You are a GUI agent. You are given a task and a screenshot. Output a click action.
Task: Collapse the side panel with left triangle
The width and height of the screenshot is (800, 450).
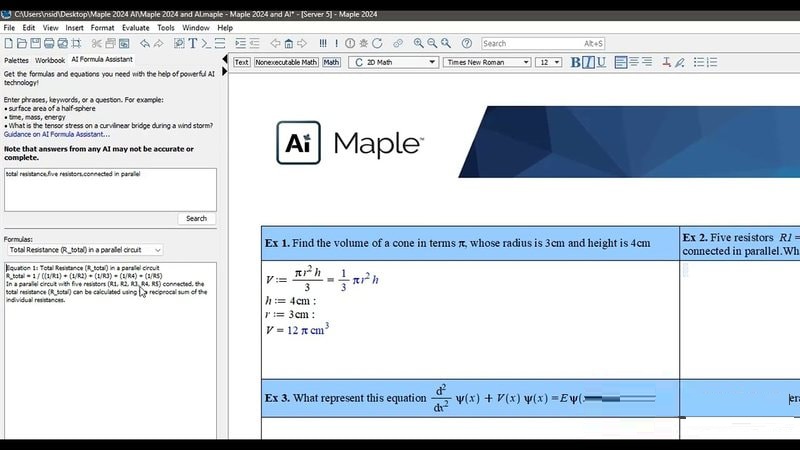[x=224, y=59]
